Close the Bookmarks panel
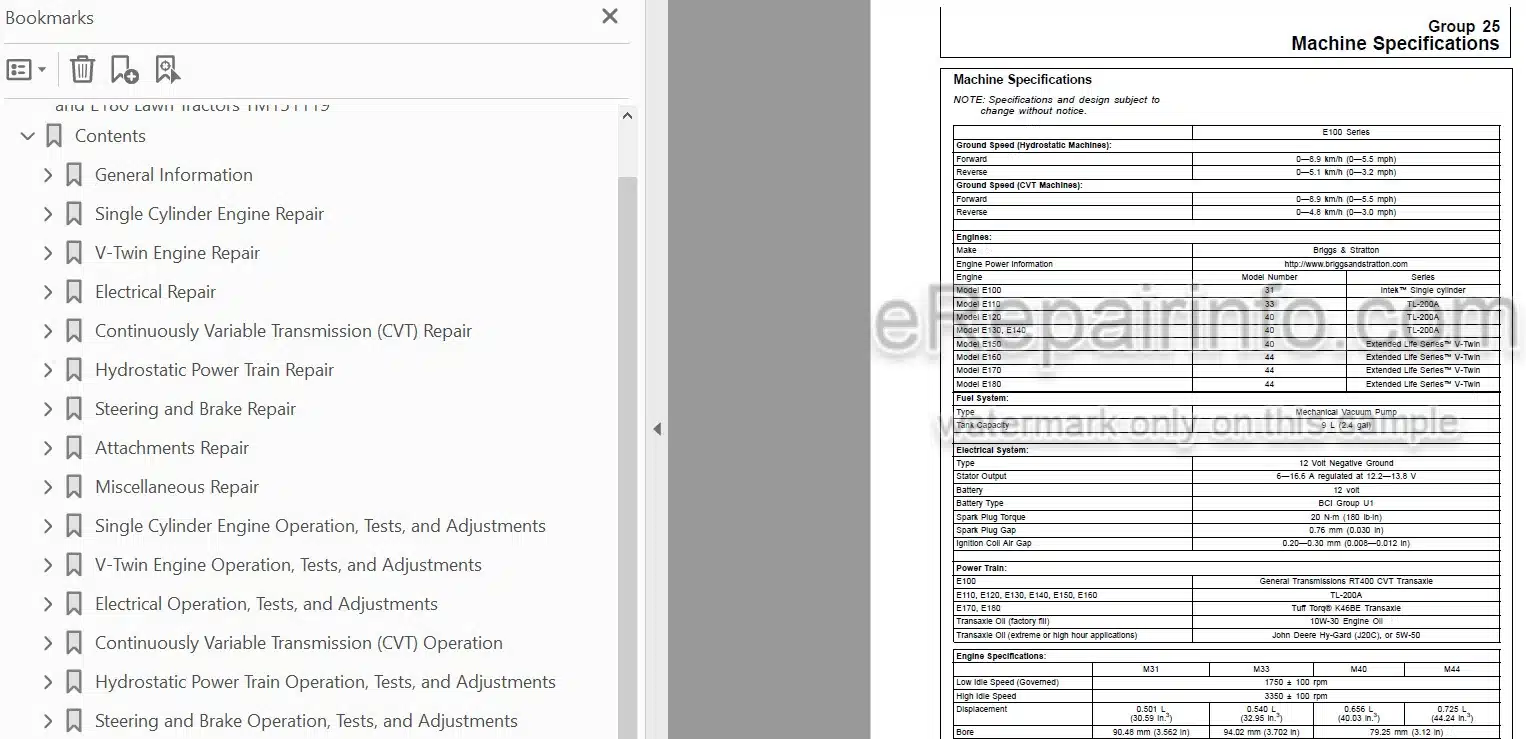The height and width of the screenshot is (739, 1526). tap(610, 16)
